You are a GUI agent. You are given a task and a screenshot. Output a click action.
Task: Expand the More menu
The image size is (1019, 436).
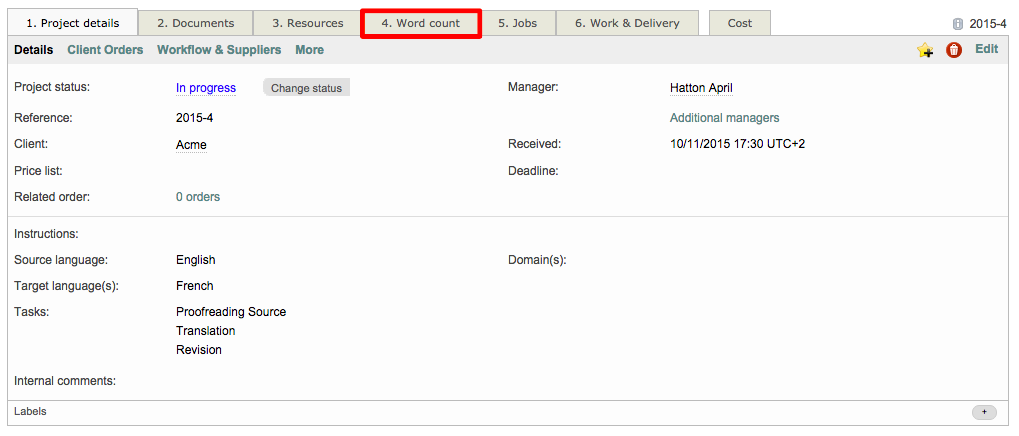pyautogui.click(x=309, y=50)
